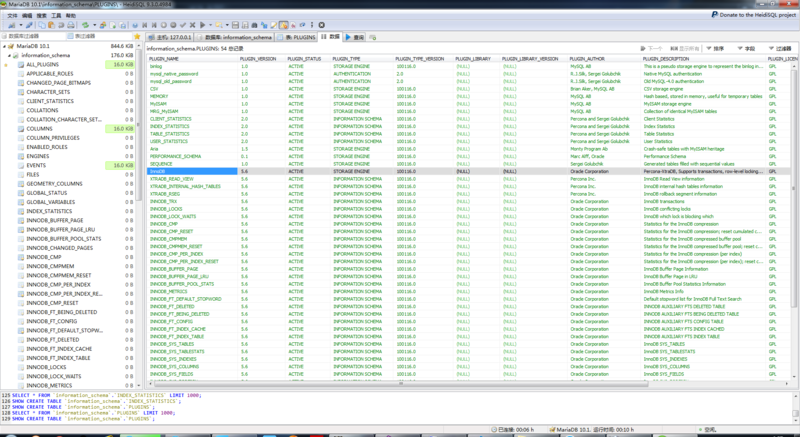
Task: Click the PayPal donate icon
Action: click(x=713, y=15)
